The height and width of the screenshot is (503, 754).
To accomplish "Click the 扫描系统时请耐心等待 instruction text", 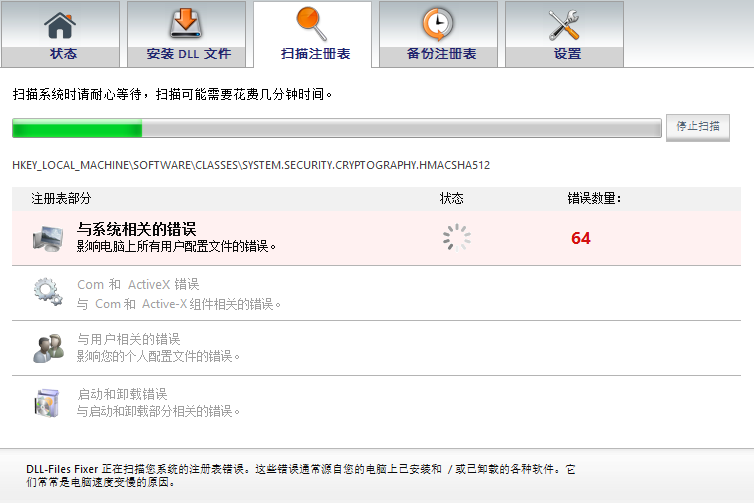I will click(173, 94).
